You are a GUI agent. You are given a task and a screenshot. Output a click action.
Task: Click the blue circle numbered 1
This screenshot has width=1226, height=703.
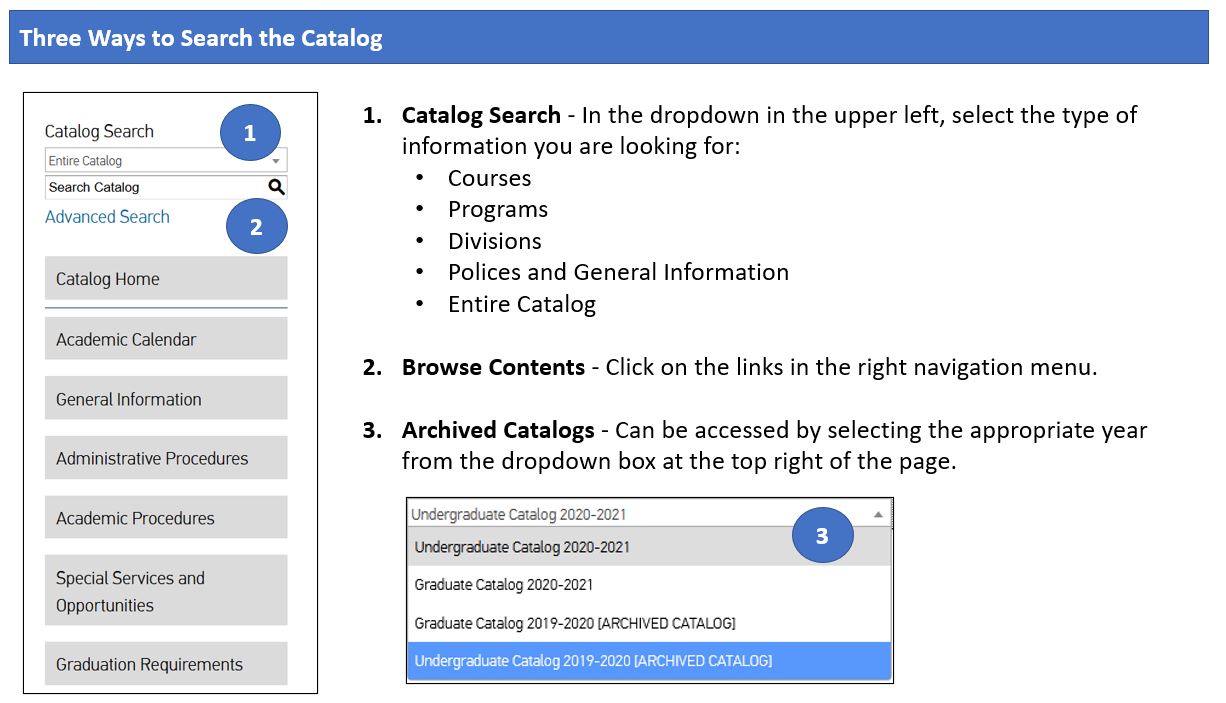[250, 133]
